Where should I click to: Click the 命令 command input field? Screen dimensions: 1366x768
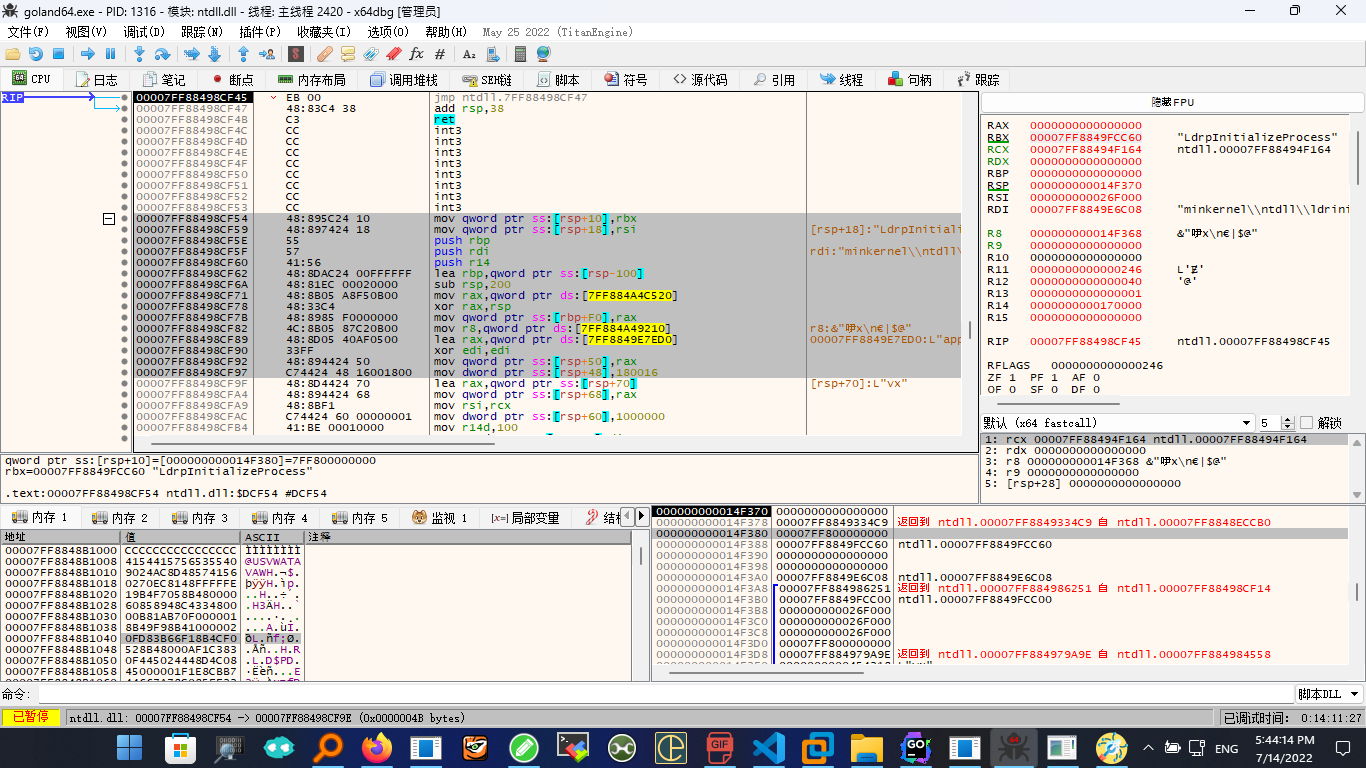pos(665,694)
